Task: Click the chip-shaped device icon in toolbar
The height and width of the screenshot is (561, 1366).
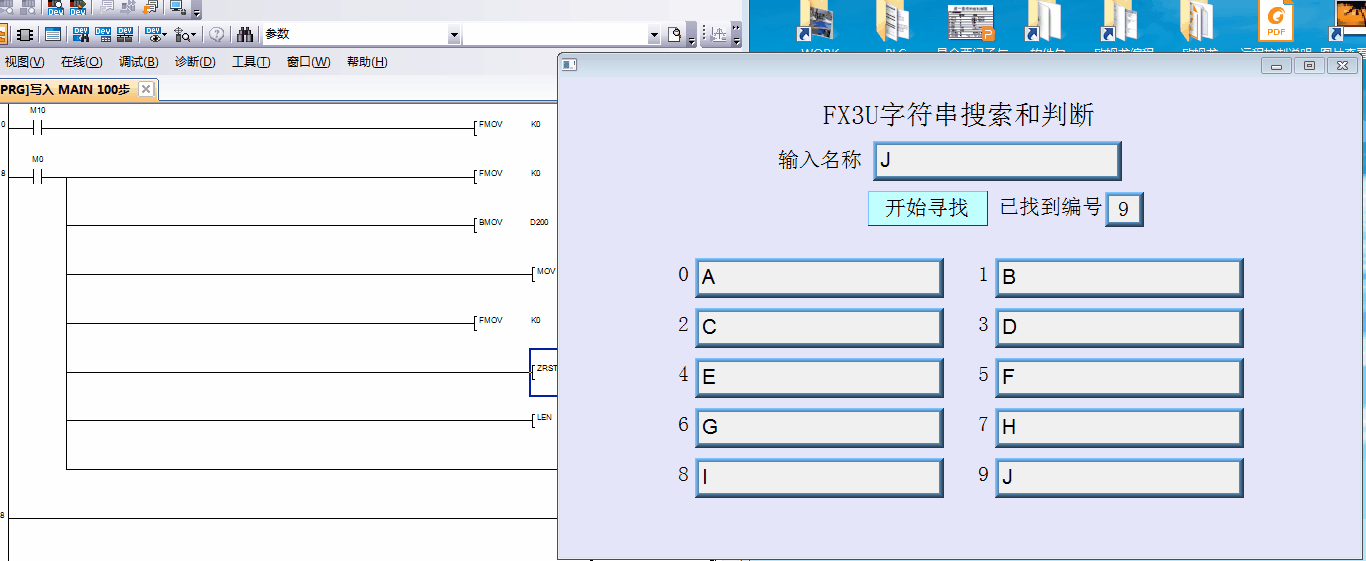Action: [25, 34]
